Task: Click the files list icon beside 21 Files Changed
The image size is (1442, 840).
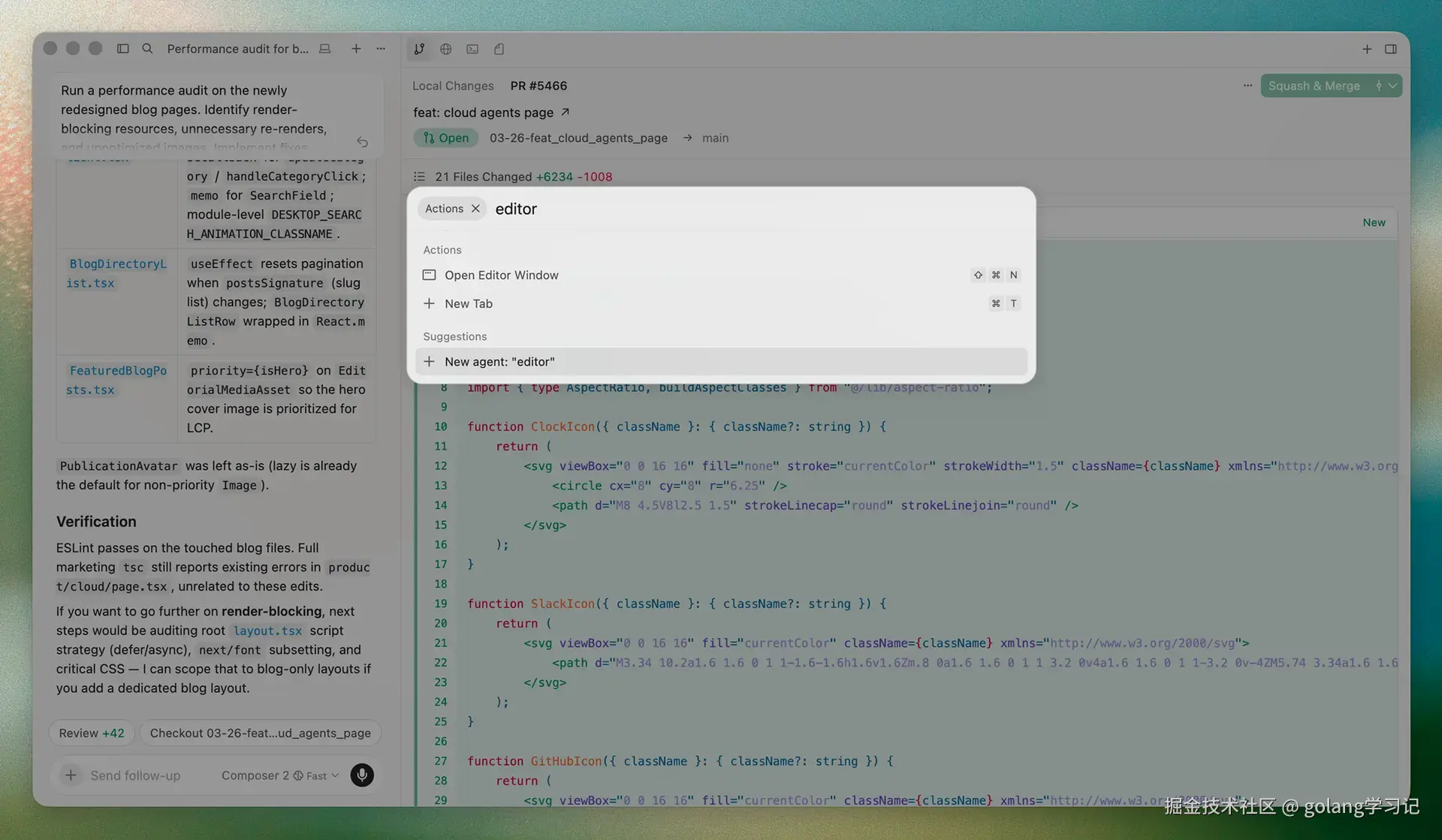Action: tap(419, 176)
